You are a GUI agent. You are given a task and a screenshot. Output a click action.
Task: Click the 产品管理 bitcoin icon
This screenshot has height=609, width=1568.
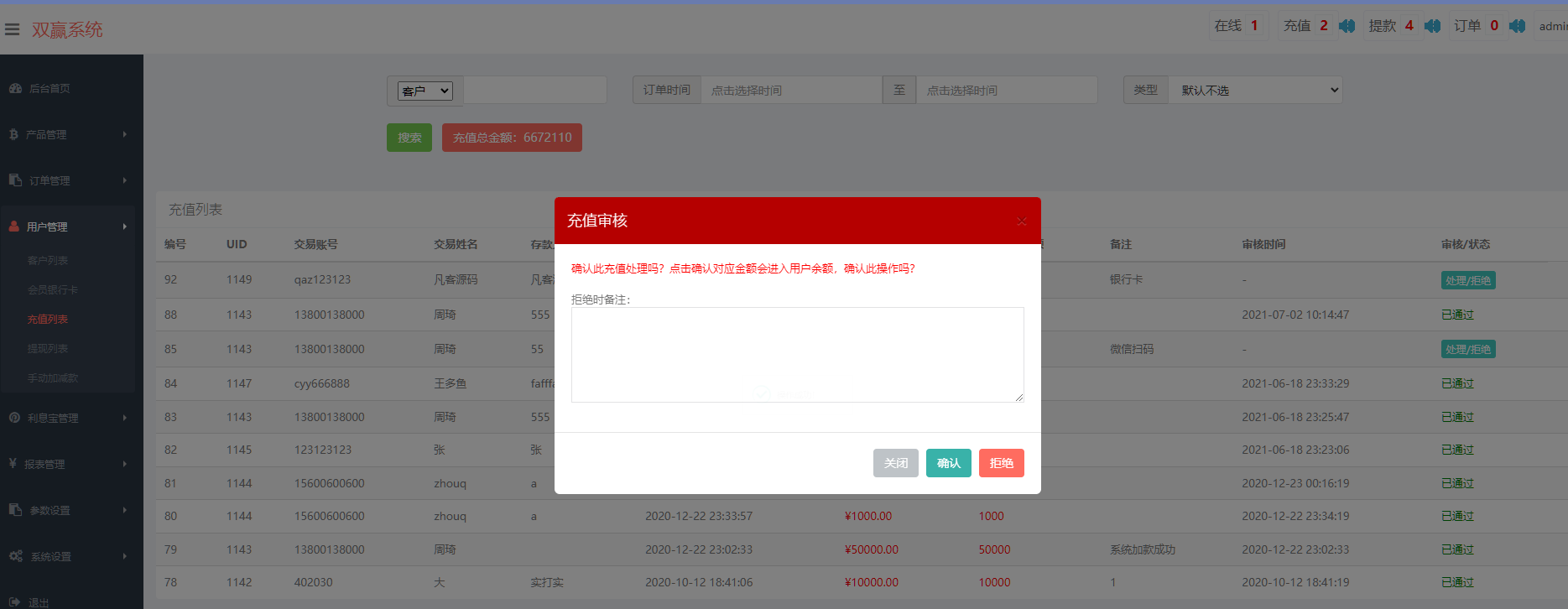[x=13, y=134]
